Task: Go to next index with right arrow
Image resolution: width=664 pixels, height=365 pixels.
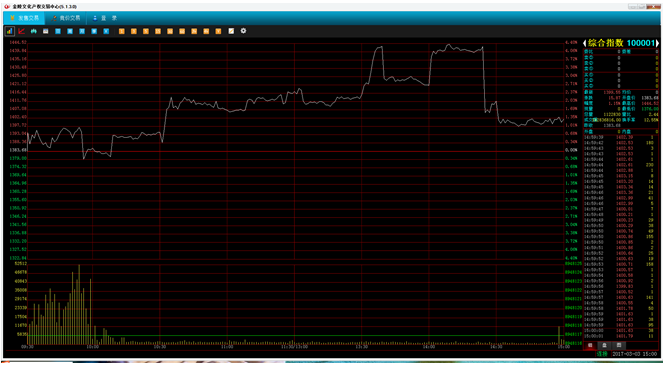Action: pos(657,43)
